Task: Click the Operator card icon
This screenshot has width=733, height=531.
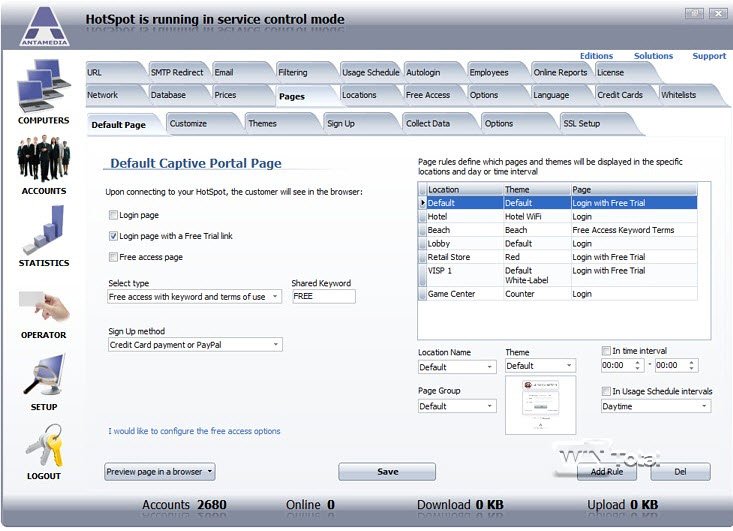Action: point(43,304)
